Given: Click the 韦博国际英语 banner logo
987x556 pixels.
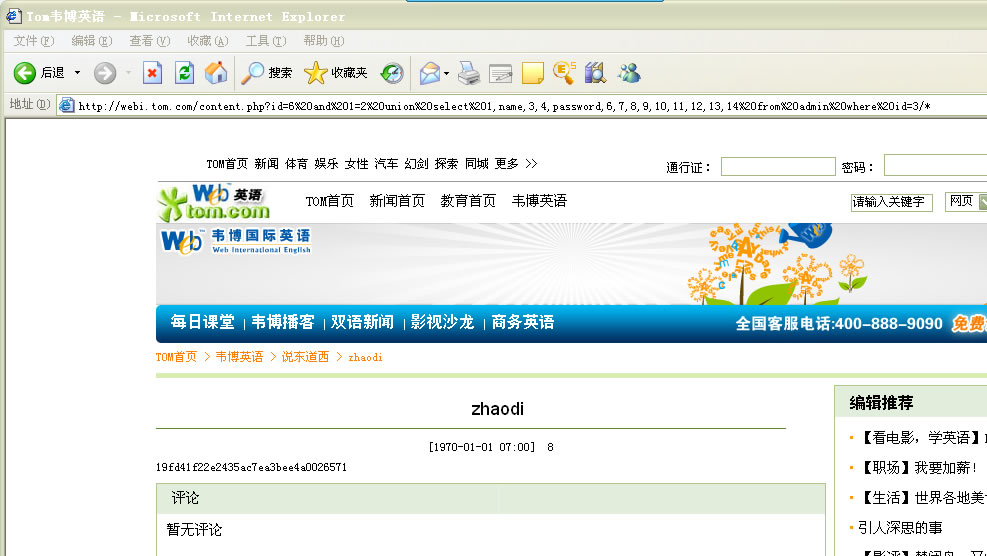Looking at the screenshot, I should 236,242.
